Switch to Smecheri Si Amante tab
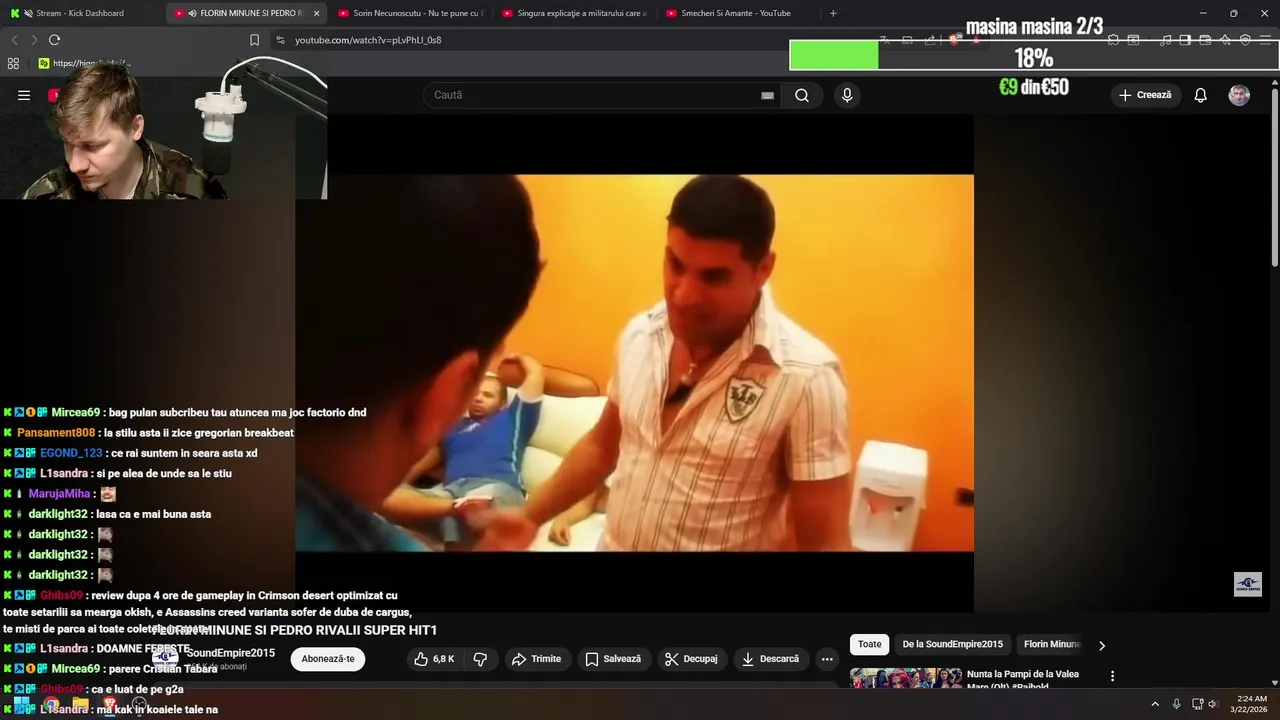Image resolution: width=1280 pixels, height=720 pixels. click(738, 13)
